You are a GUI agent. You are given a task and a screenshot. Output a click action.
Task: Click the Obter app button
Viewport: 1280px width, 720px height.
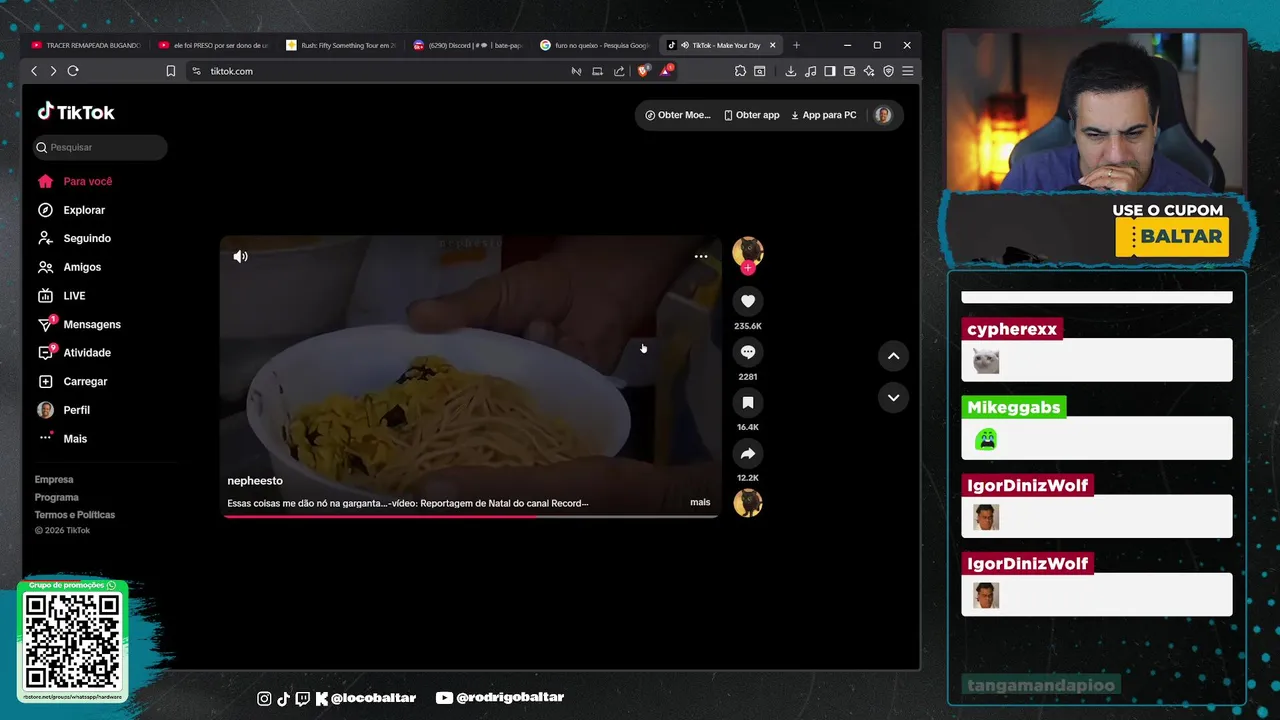click(x=752, y=115)
